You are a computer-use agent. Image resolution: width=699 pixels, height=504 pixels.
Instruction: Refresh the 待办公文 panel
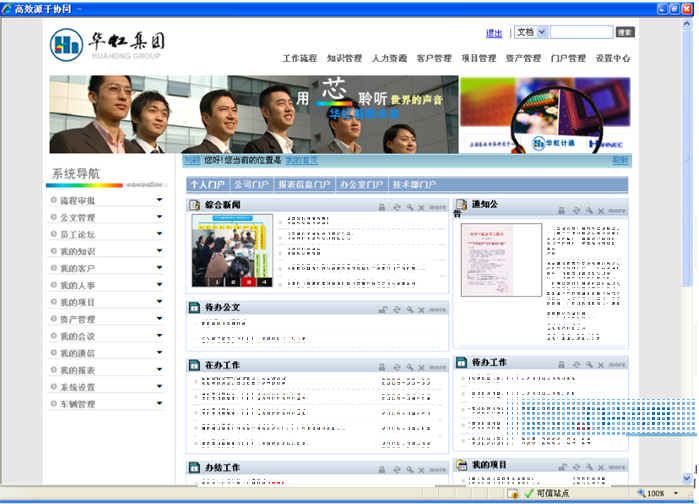click(x=396, y=310)
